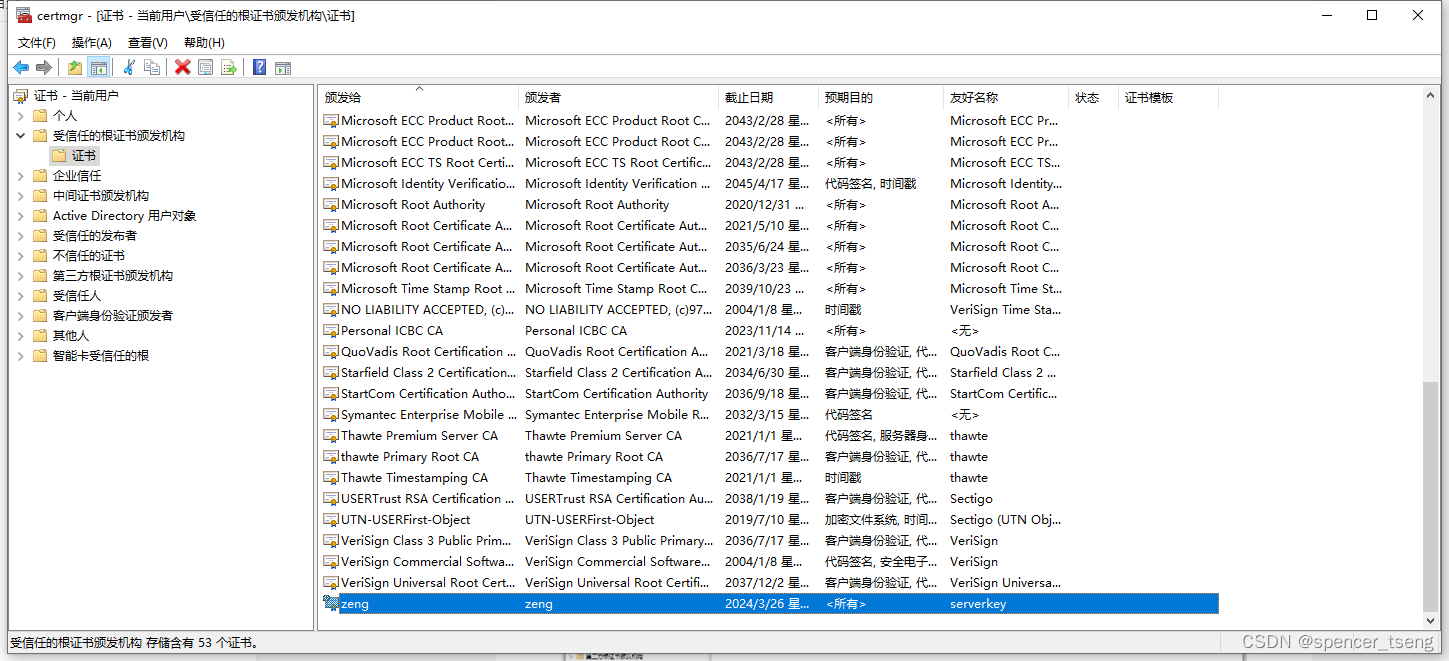Click the Back arrow toolbar icon
Viewport: 1449px width, 661px height.
pyautogui.click(x=21, y=67)
